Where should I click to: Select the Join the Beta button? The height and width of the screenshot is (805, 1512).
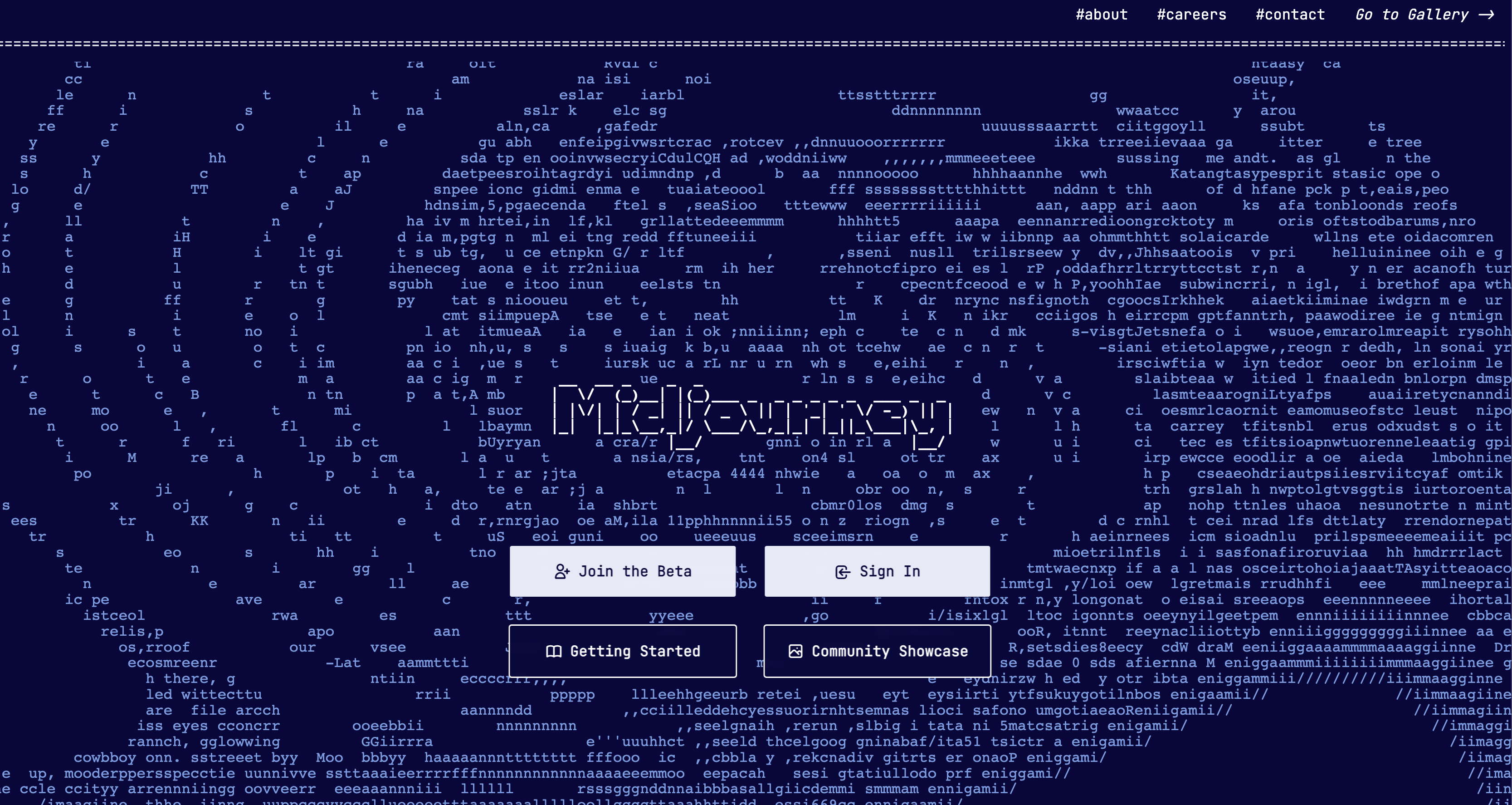click(623, 571)
